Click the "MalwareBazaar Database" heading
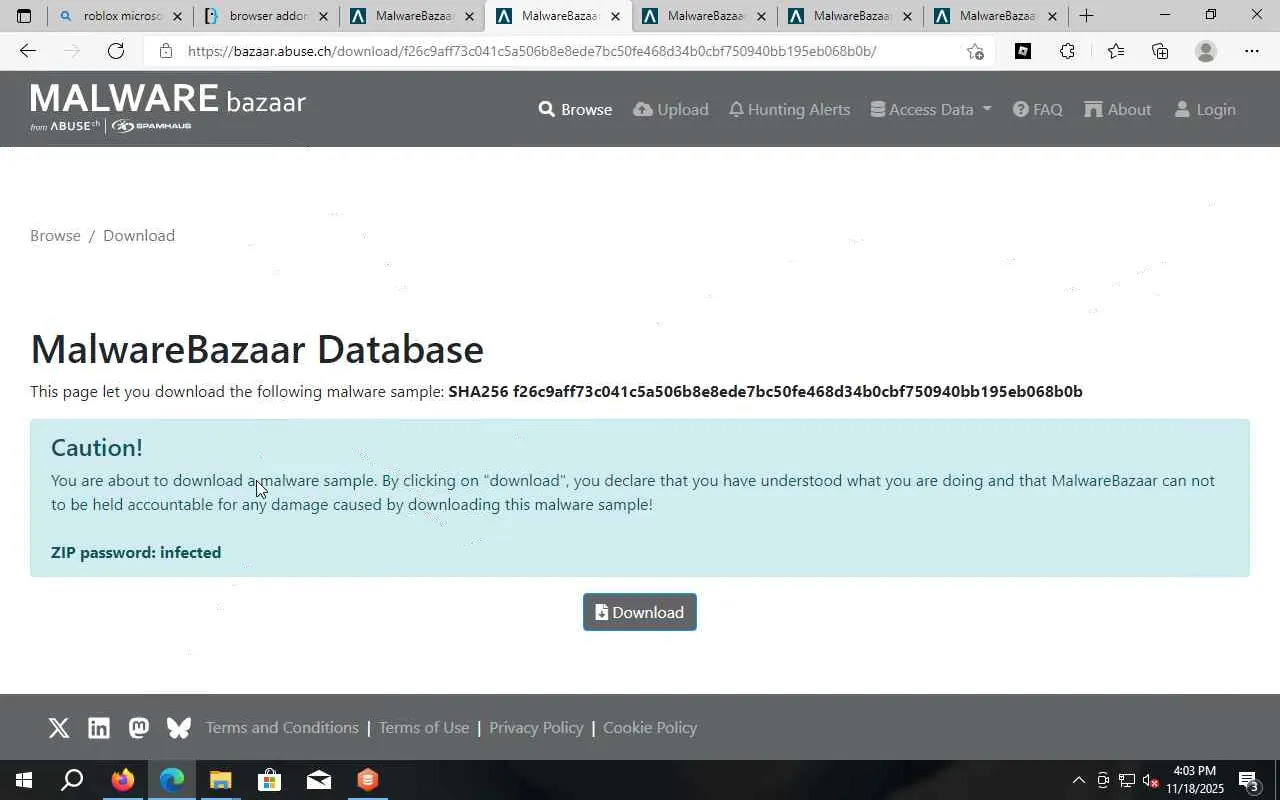This screenshot has width=1280, height=800. 257,348
